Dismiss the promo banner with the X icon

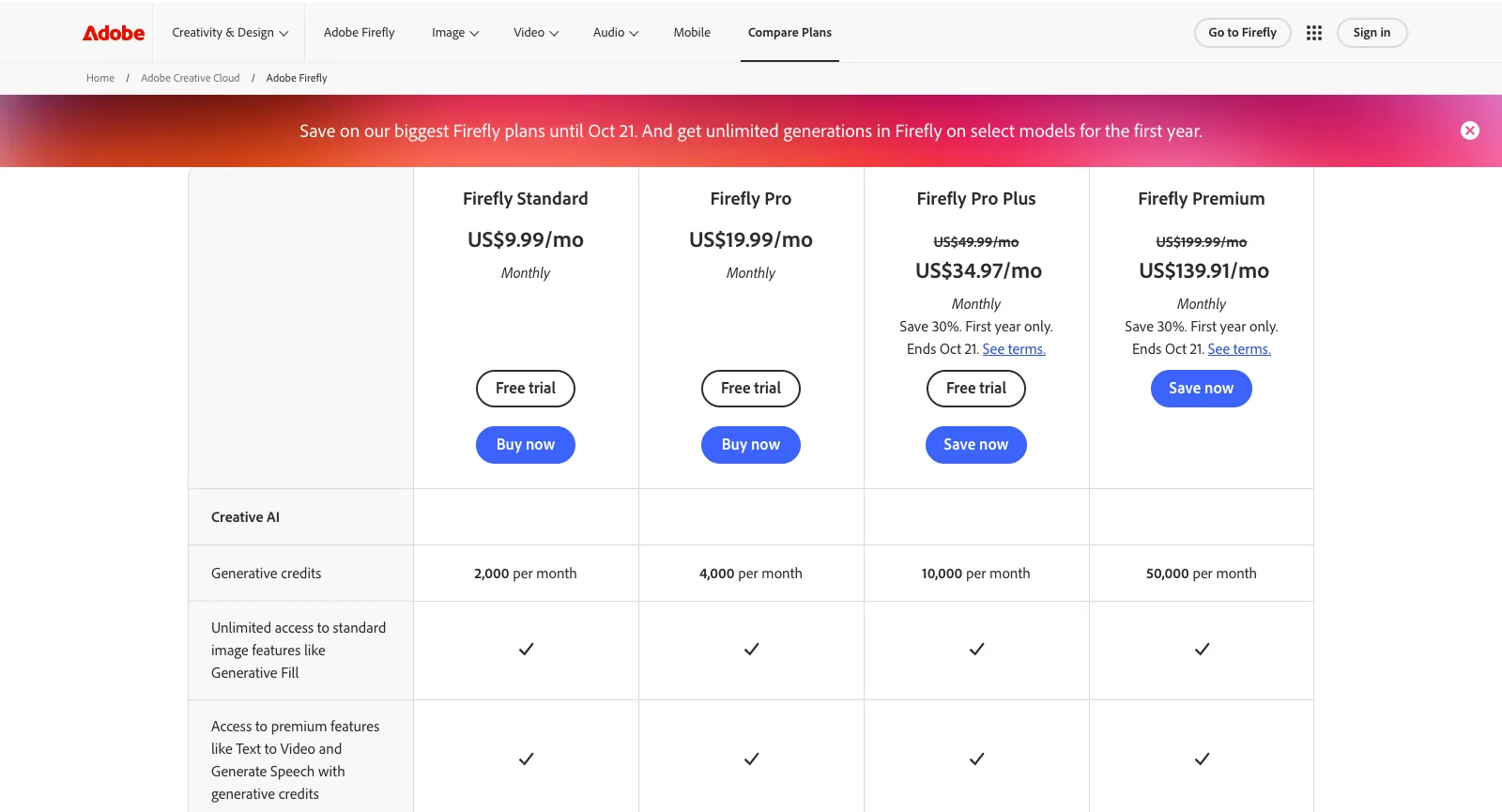(x=1470, y=130)
